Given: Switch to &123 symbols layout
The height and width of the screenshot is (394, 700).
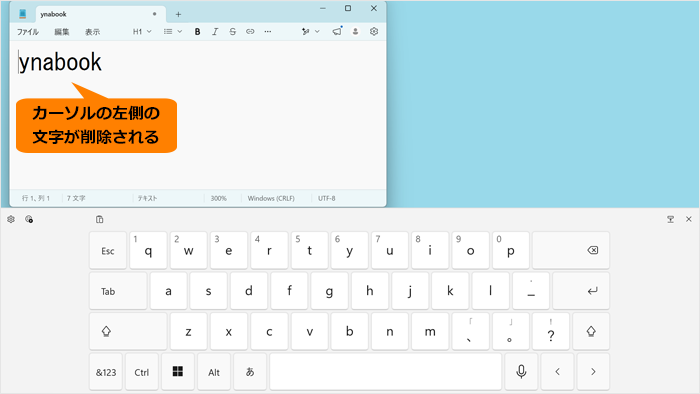Looking at the screenshot, I should tap(106, 372).
